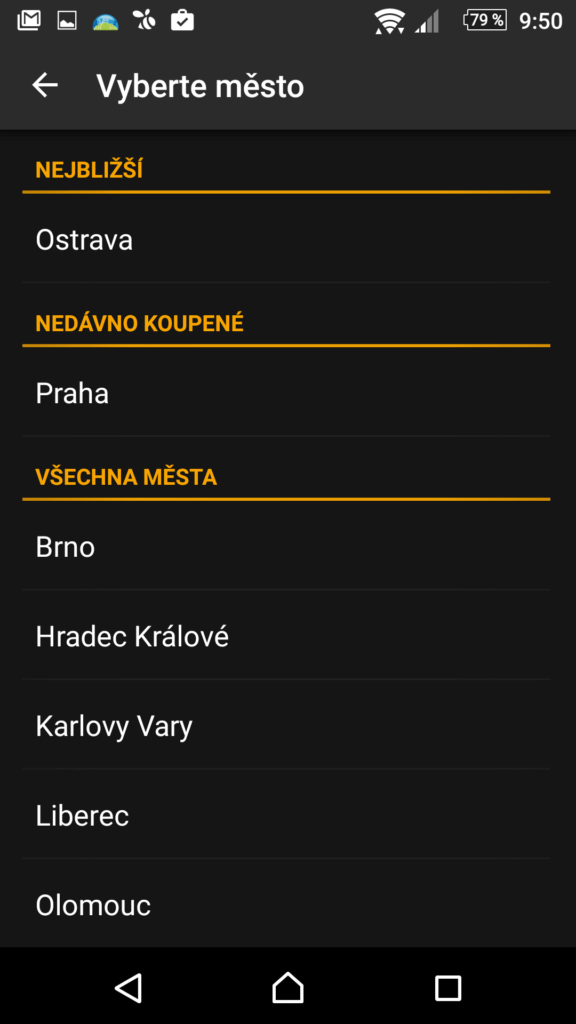Choose Brno from all cities

point(286,547)
